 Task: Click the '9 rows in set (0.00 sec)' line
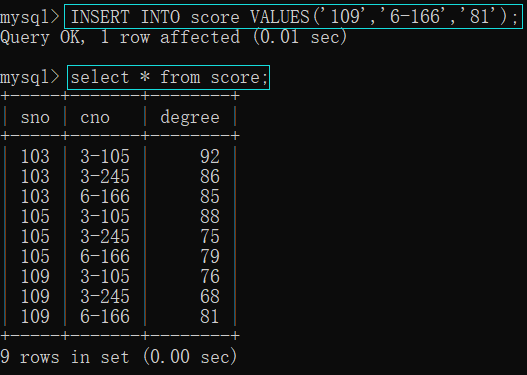(x=119, y=357)
